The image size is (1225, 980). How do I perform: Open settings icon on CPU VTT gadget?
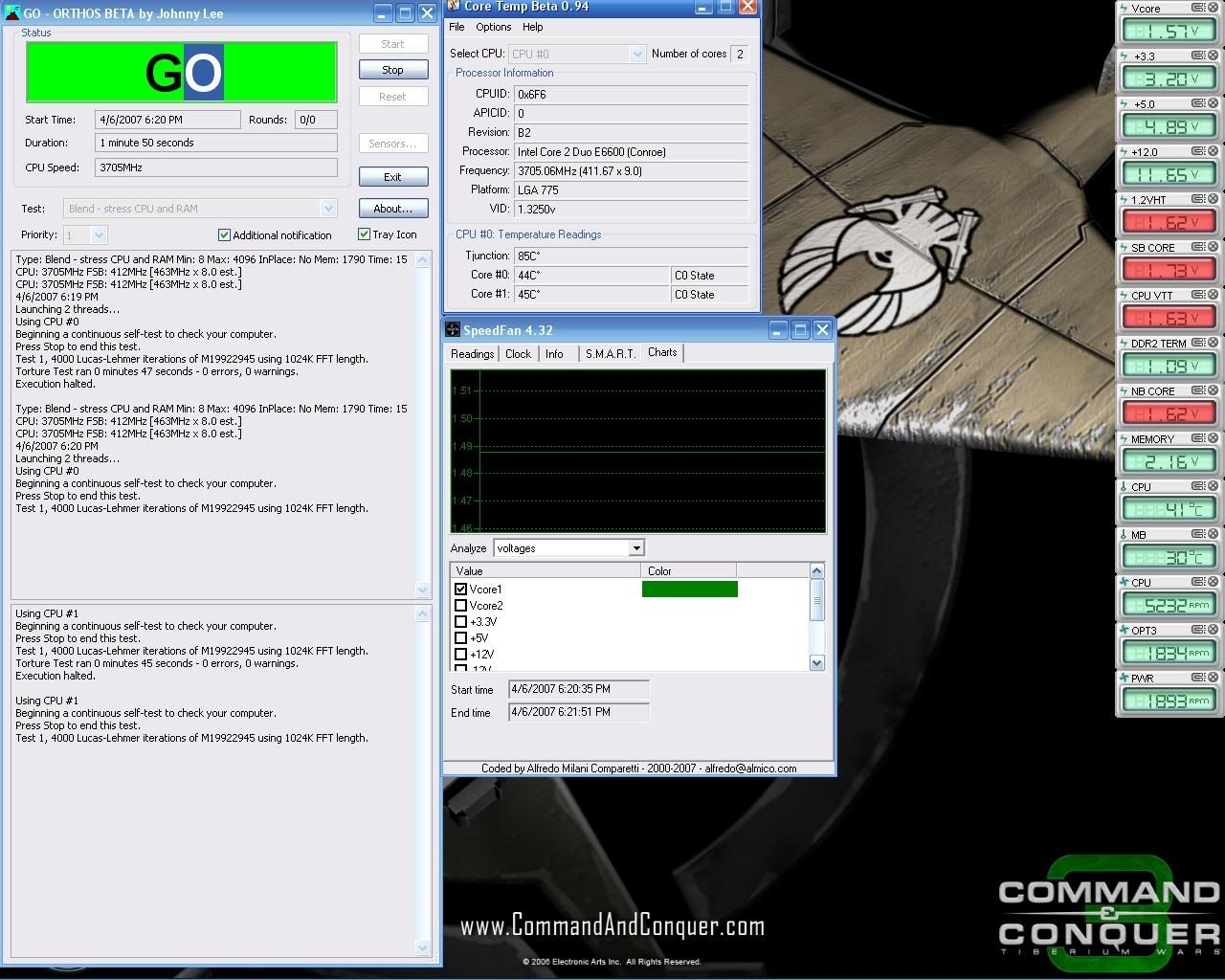pos(1198,295)
